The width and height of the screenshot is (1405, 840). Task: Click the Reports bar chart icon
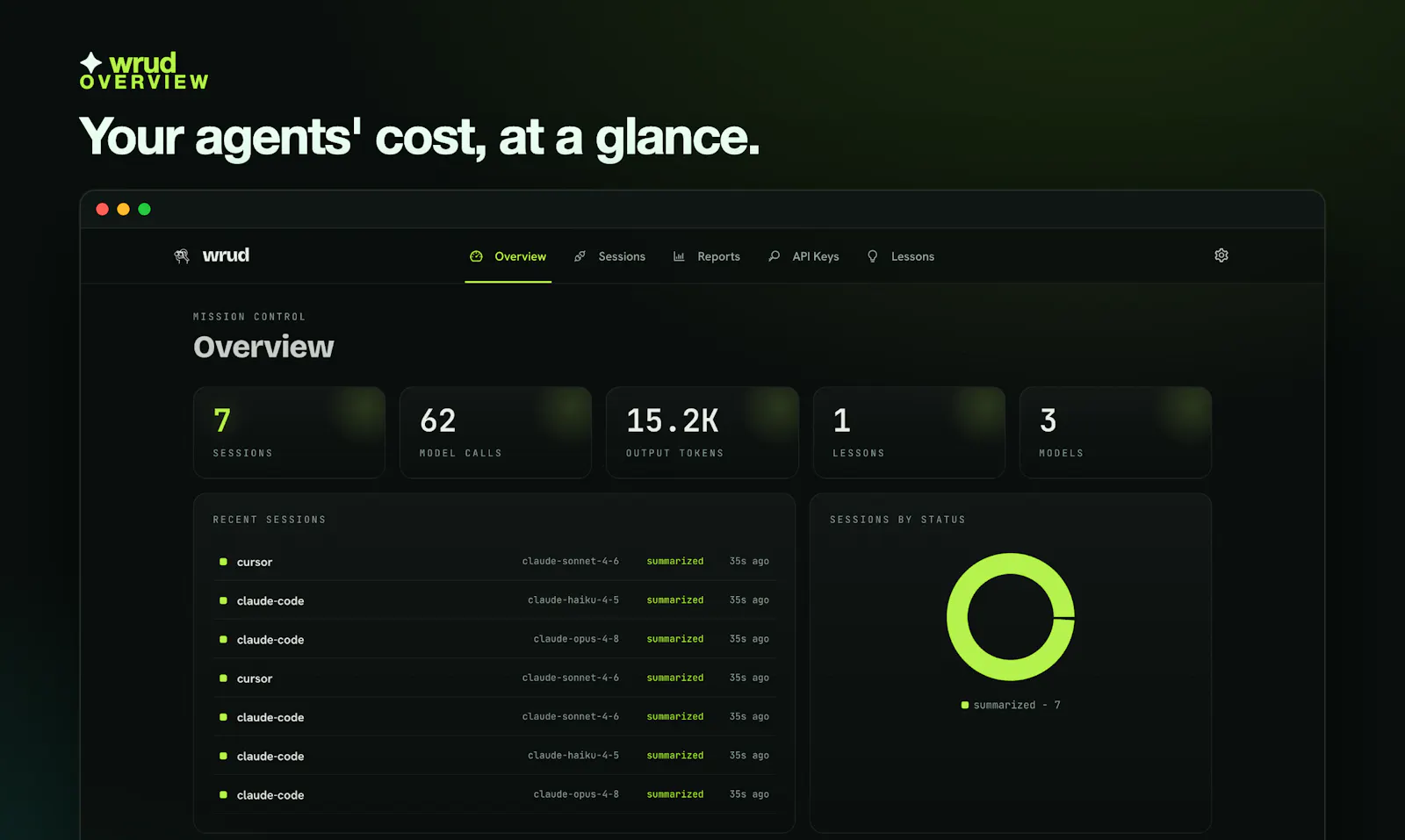coord(679,256)
